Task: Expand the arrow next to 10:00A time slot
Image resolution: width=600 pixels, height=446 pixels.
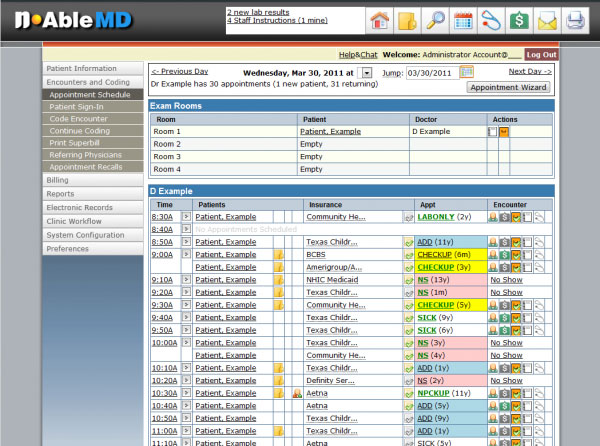Action: click(186, 342)
